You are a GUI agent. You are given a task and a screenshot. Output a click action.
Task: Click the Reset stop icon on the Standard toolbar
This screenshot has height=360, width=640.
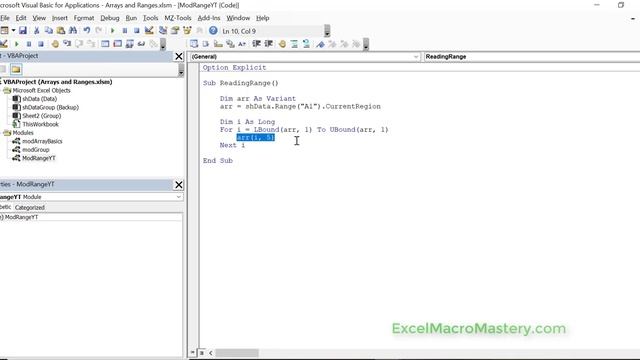point(137,31)
